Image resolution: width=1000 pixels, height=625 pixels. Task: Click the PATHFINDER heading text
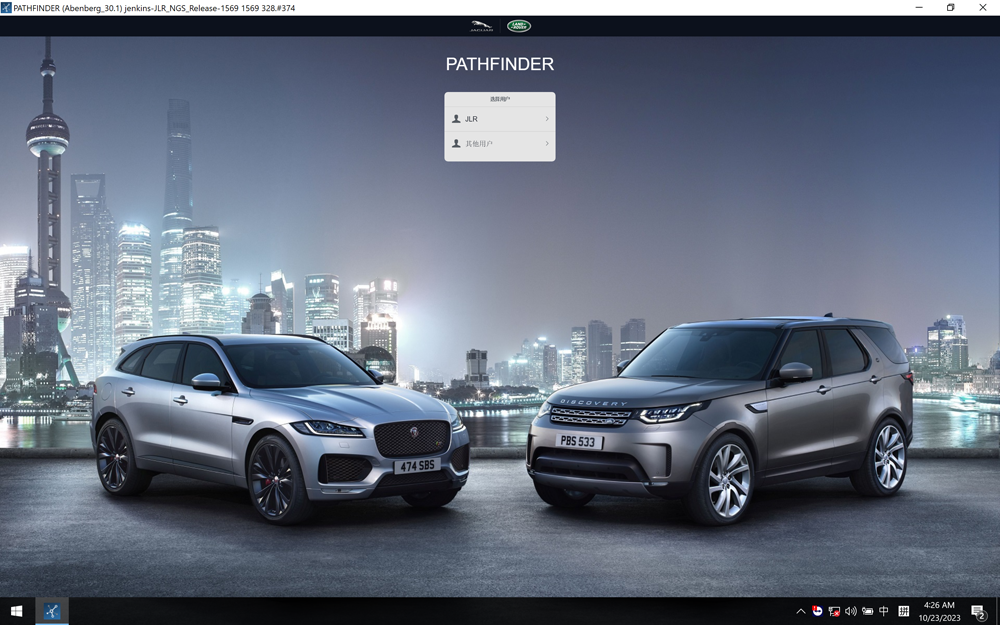[x=500, y=64]
